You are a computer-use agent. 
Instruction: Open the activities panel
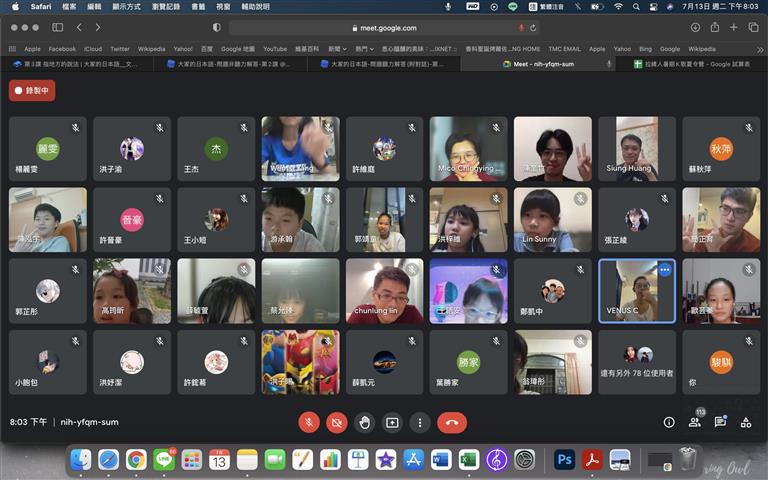(746, 422)
